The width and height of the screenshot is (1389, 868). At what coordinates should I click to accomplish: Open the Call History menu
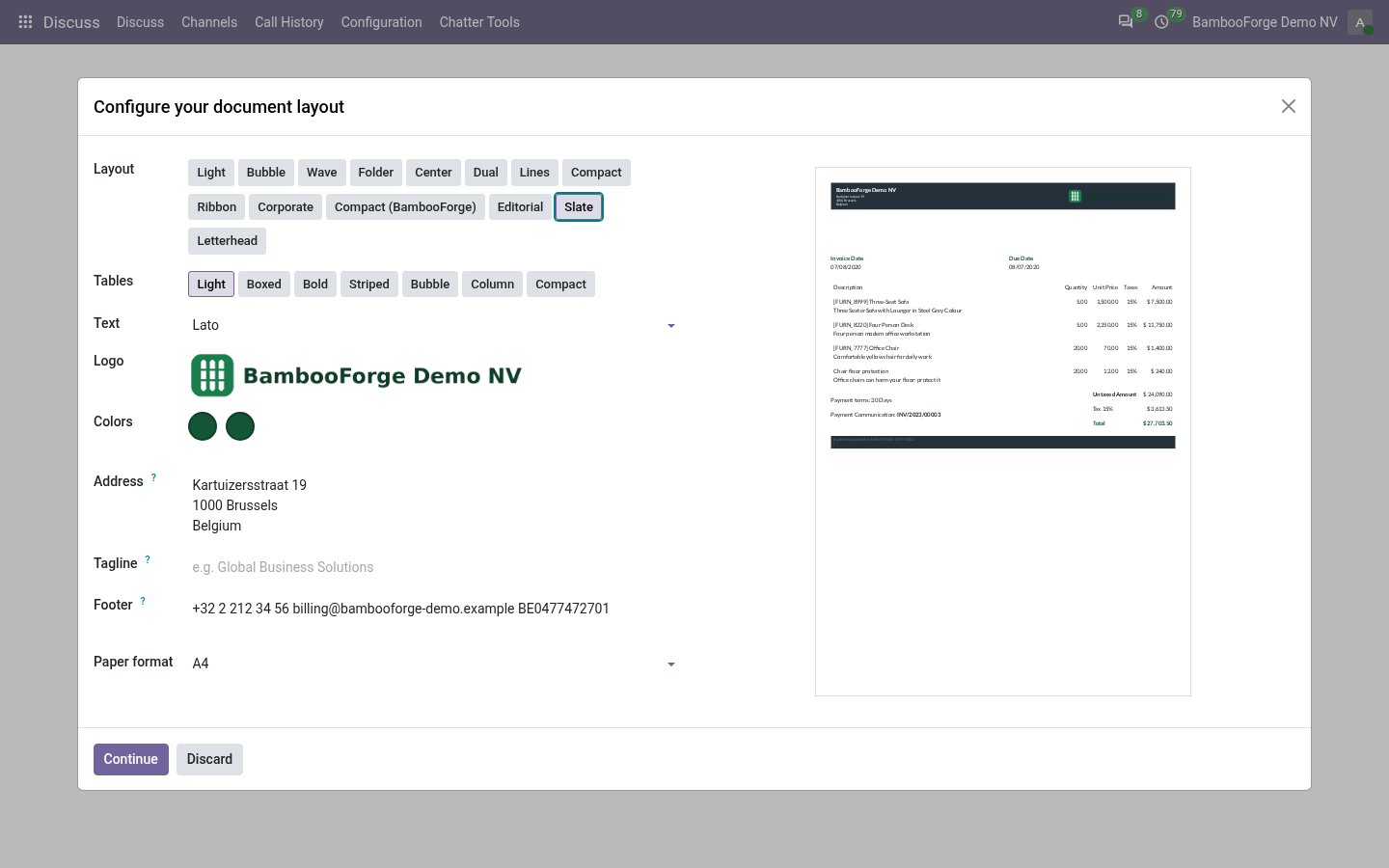pos(289,22)
